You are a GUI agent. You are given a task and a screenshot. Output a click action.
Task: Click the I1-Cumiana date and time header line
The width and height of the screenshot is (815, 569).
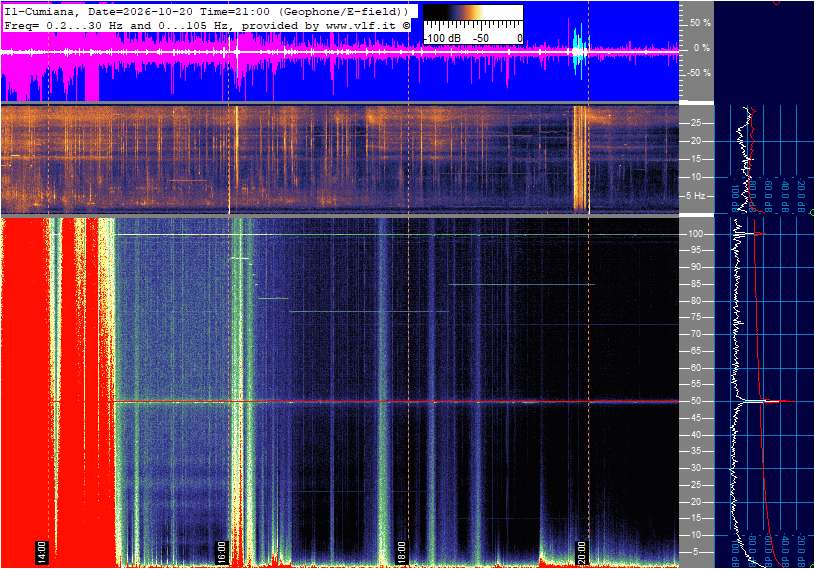click(x=206, y=11)
